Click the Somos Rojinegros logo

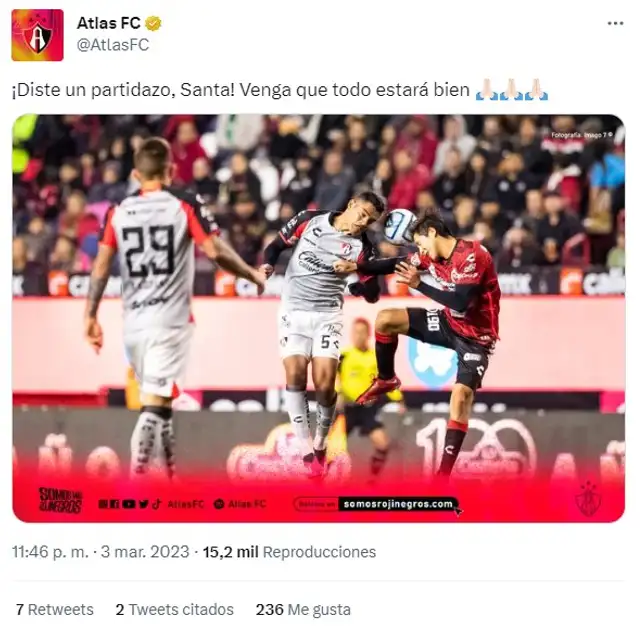click(60, 500)
